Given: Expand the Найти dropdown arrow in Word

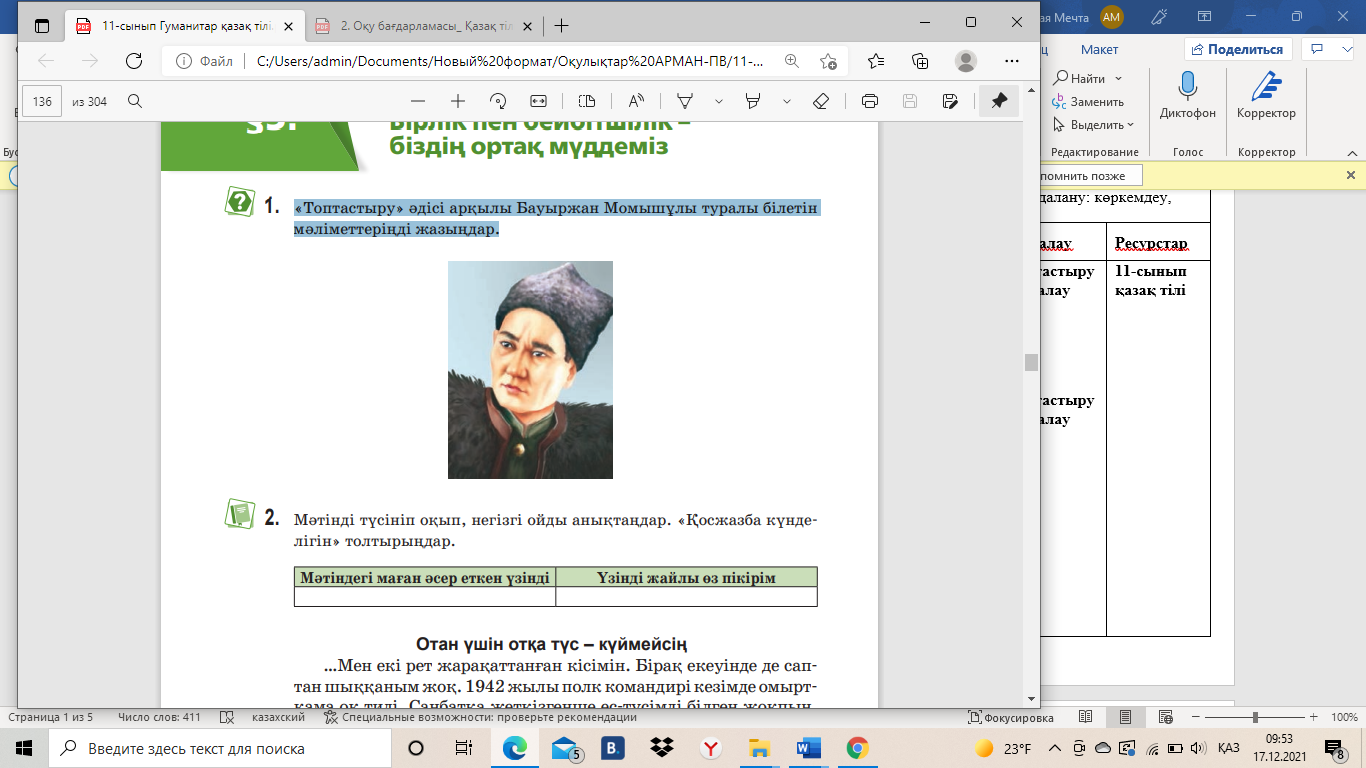Looking at the screenshot, I should 1118,78.
